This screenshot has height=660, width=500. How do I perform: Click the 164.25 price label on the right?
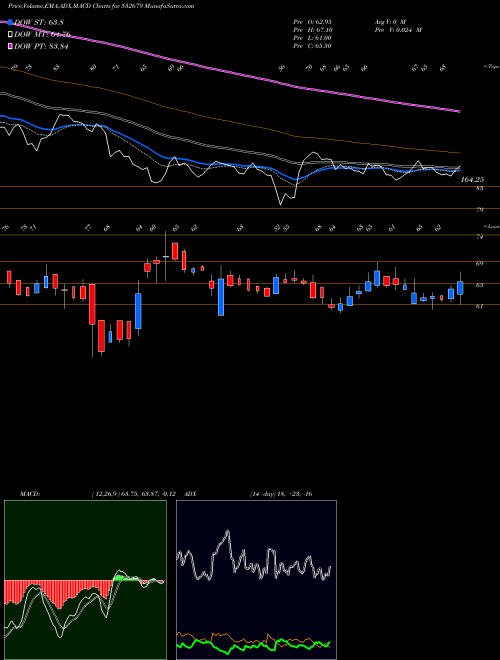pyautogui.click(x=472, y=180)
